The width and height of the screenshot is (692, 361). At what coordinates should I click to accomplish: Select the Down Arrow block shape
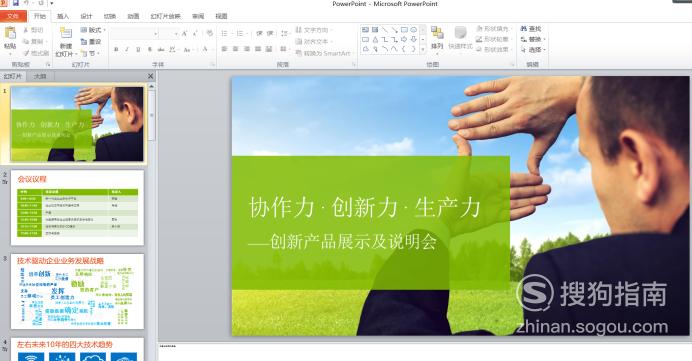[x=414, y=40]
